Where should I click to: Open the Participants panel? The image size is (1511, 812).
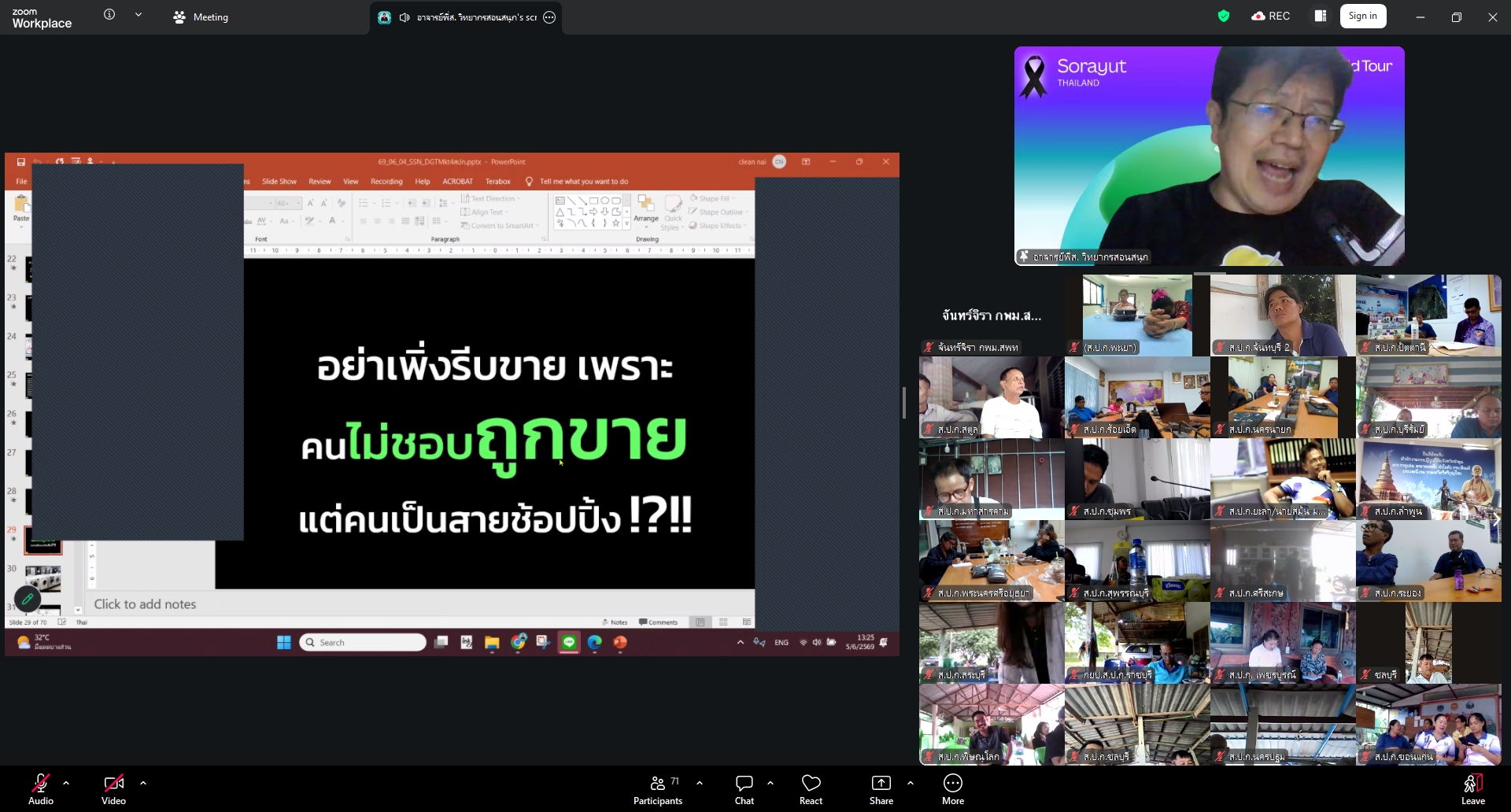(658, 789)
